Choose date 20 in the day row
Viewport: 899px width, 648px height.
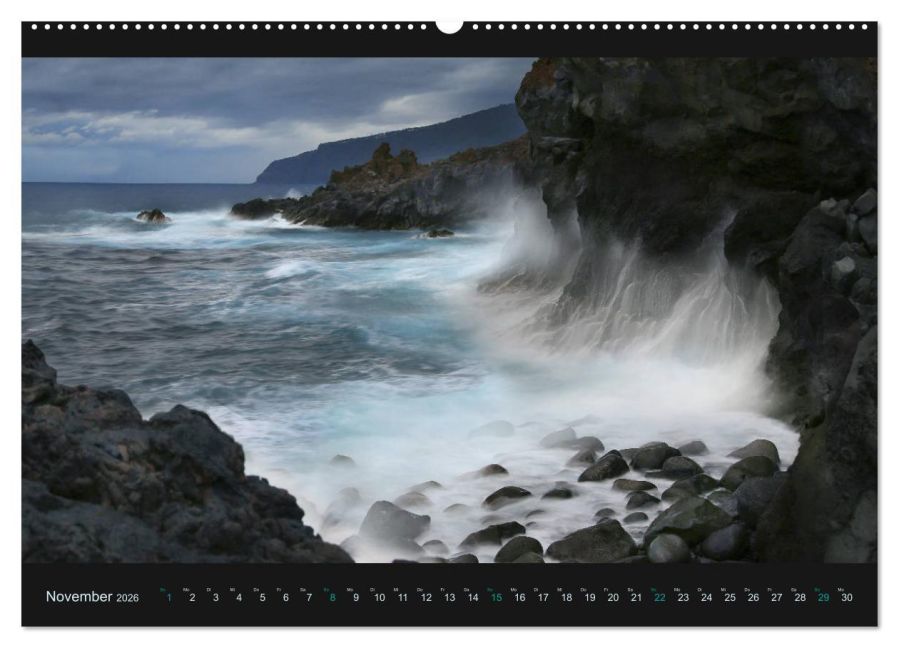(612, 598)
